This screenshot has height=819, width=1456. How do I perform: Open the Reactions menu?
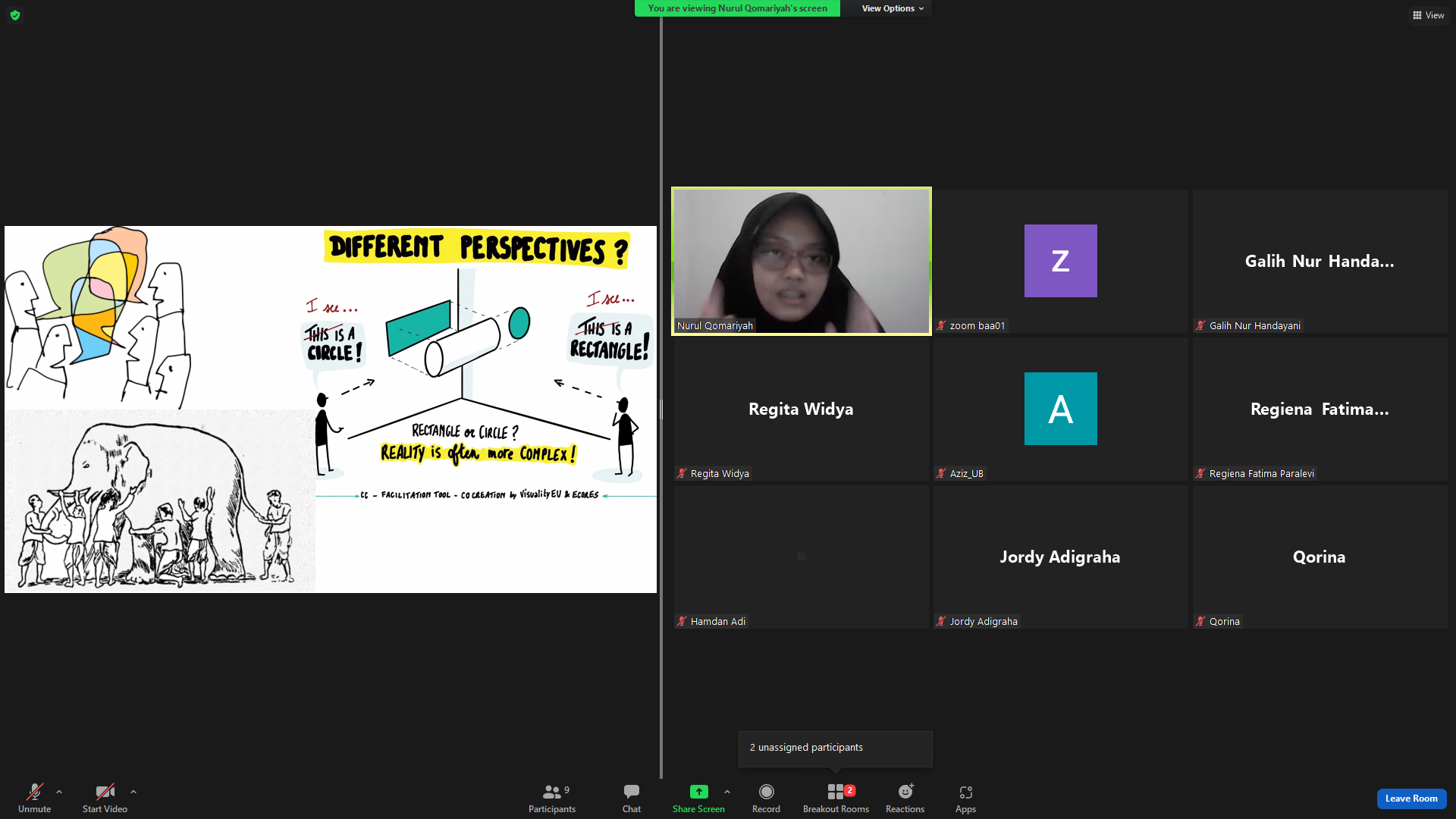[905, 798]
